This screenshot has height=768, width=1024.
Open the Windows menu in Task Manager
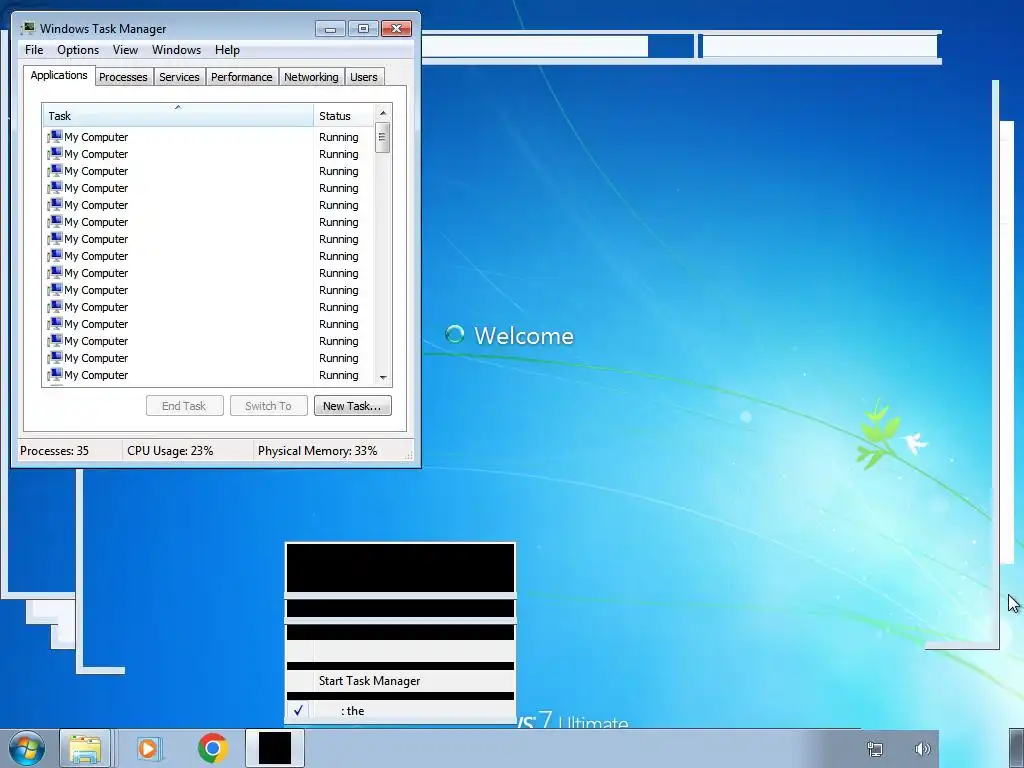176,50
